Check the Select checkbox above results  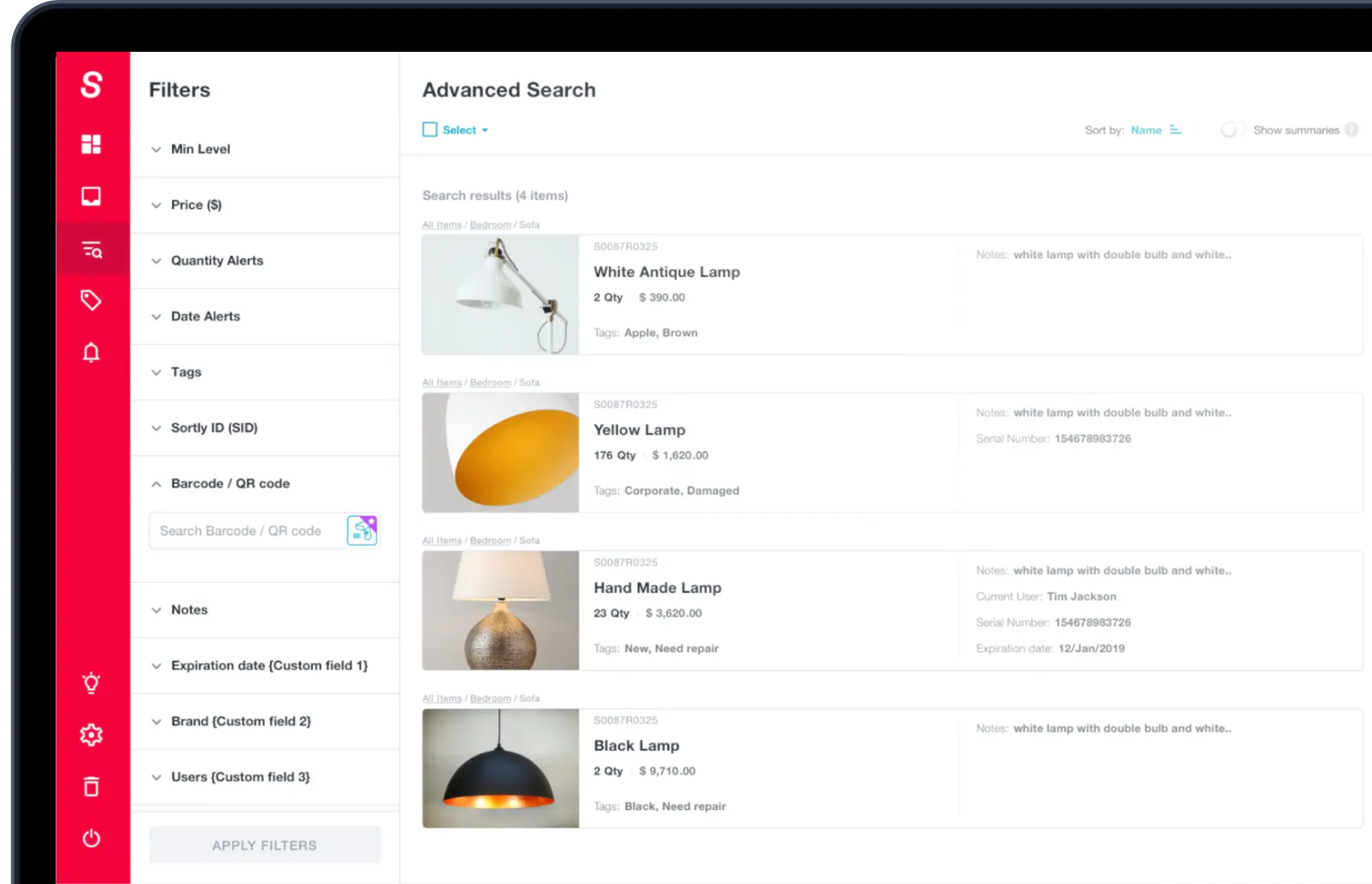pyautogui.click(x=430, y=130)
